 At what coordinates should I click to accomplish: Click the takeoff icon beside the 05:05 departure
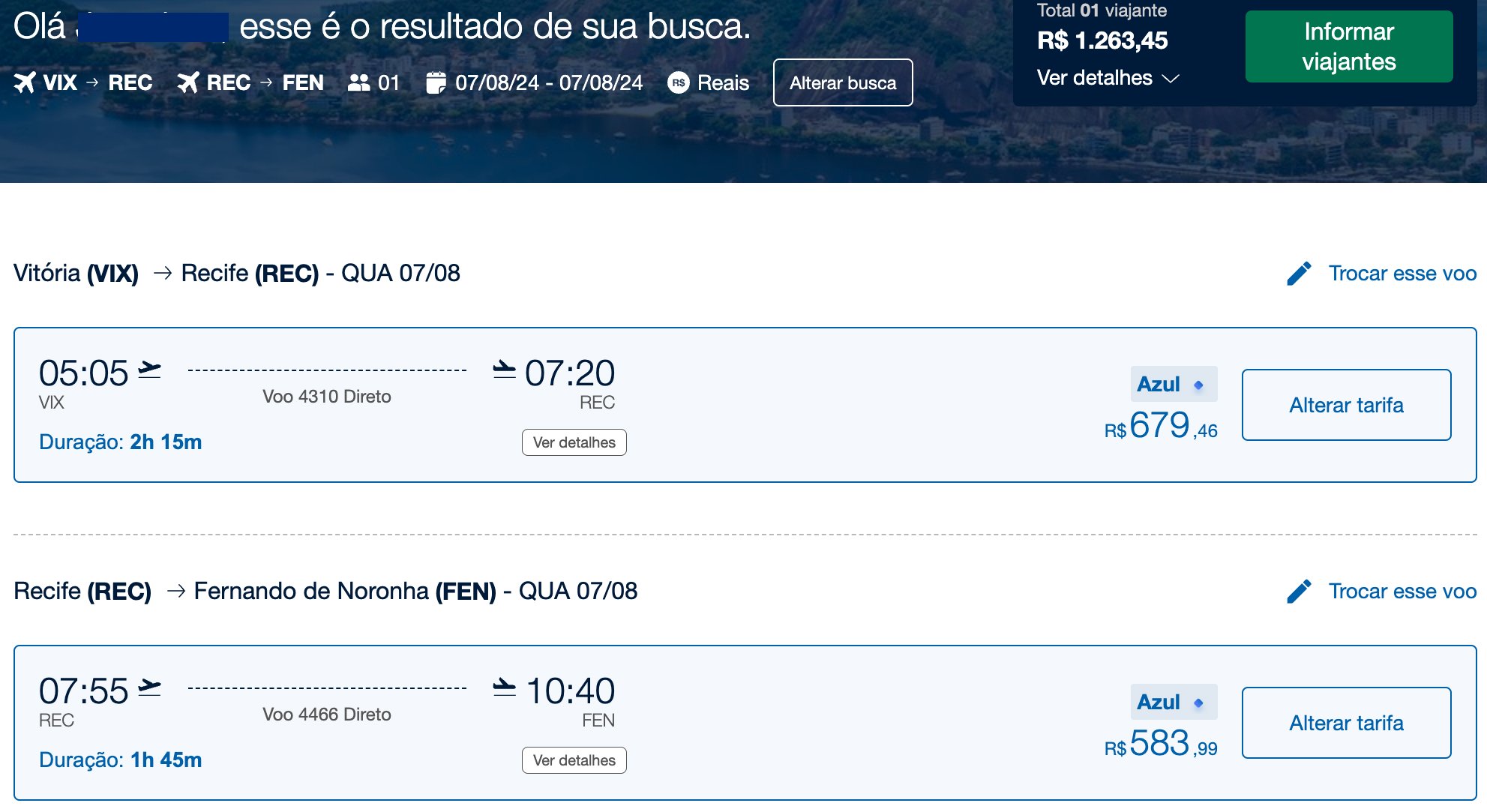150,370
